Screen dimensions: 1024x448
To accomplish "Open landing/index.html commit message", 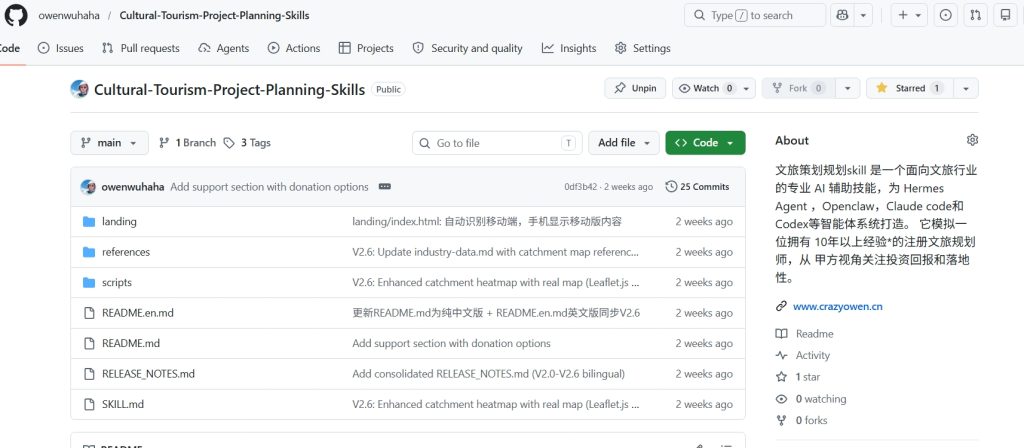I will [487, 221].
